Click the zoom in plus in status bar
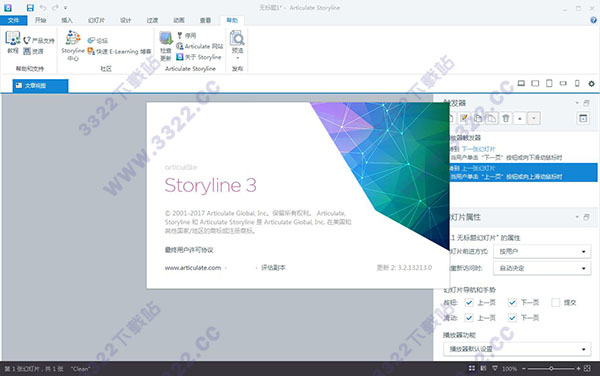The height and width of the screenshot is (376, 600). coord(578,368)
